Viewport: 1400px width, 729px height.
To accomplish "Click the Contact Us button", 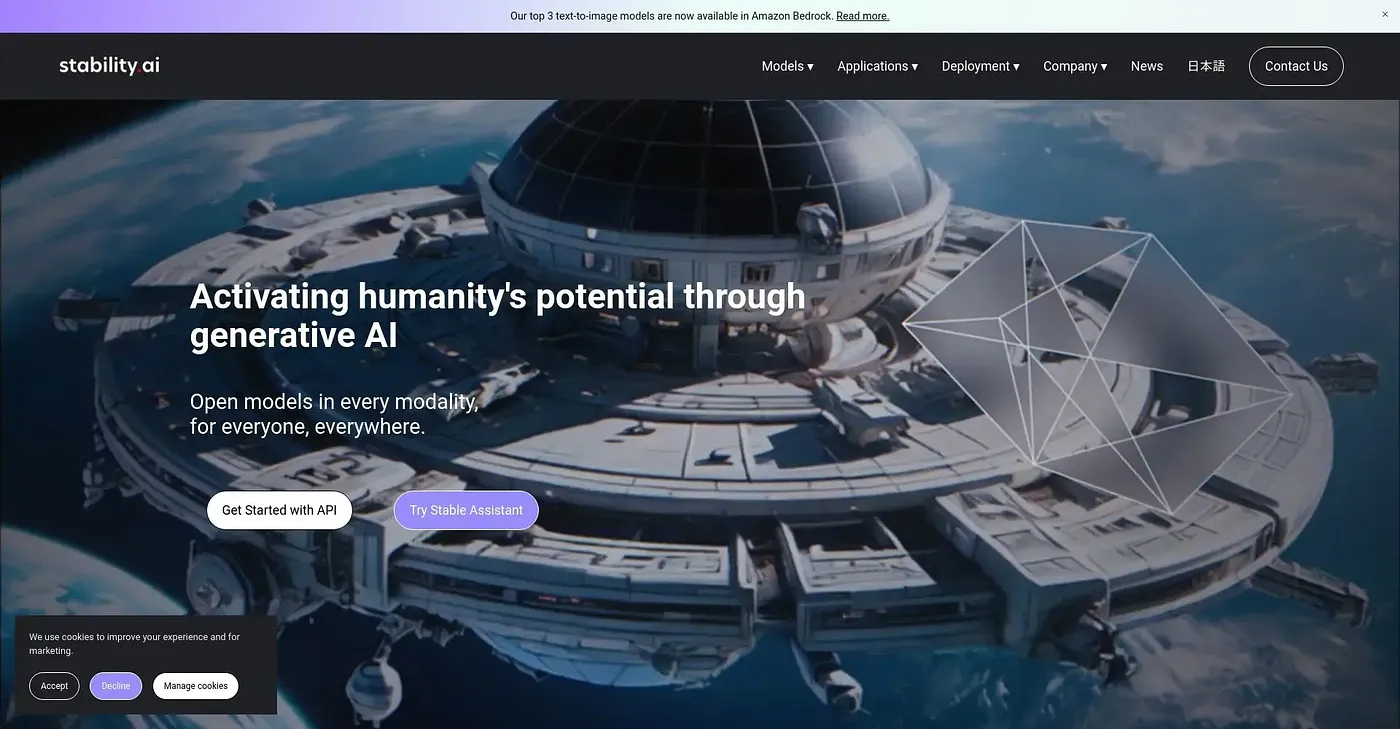I will click(1296, 66).
